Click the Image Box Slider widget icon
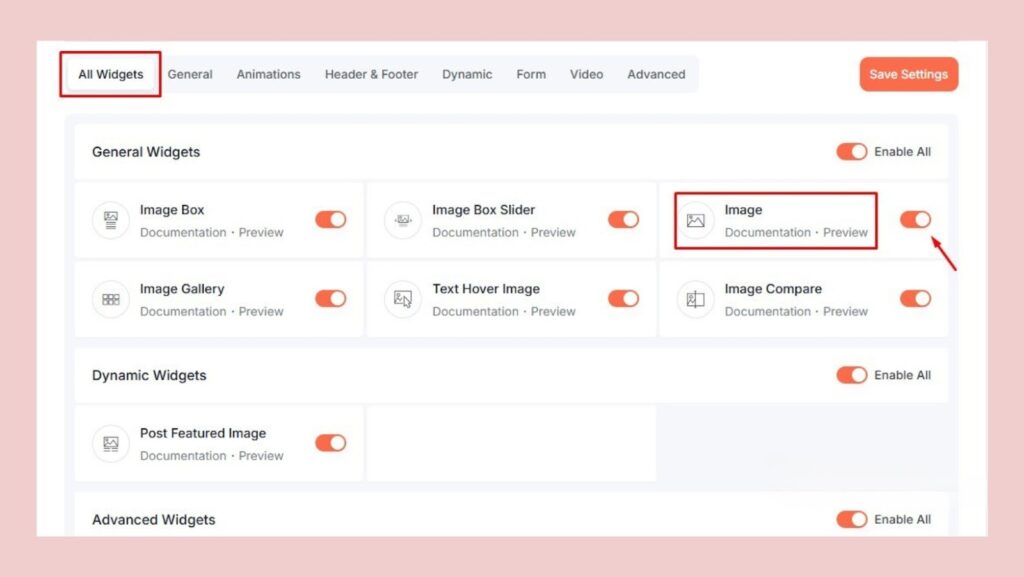The height and width of the screenshot is (577, 1024). (402, 220)
